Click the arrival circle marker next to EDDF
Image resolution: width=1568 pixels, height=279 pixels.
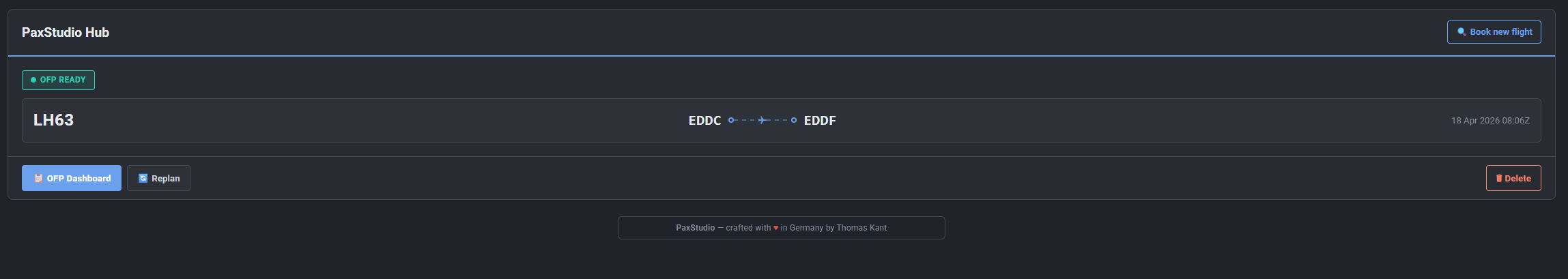793,120
